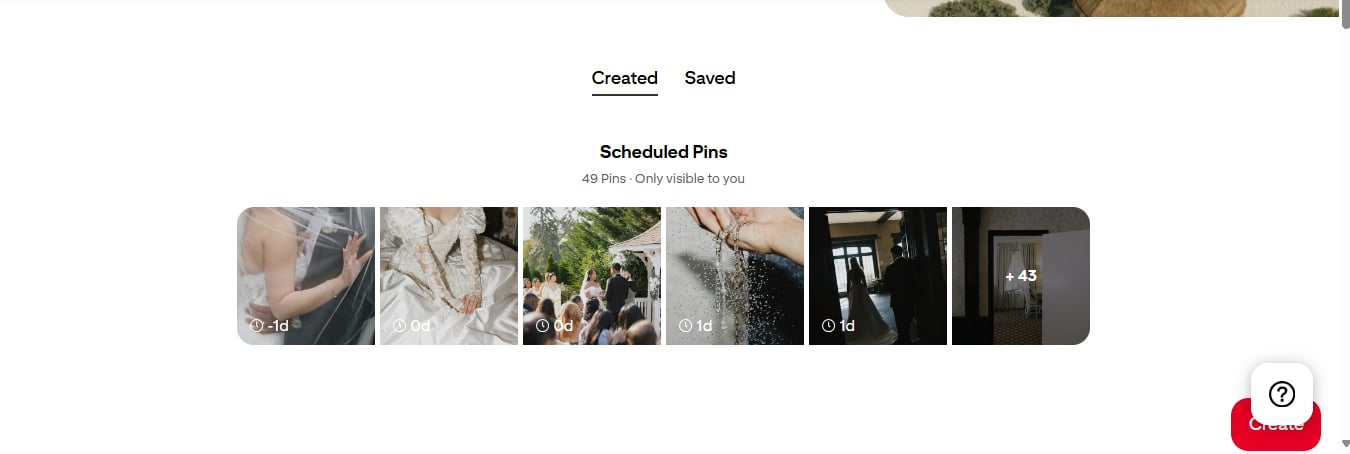Click the scrollbar down arrow
The width and height of the screenshot is (1350, 454).
(x=1344, y=444)
